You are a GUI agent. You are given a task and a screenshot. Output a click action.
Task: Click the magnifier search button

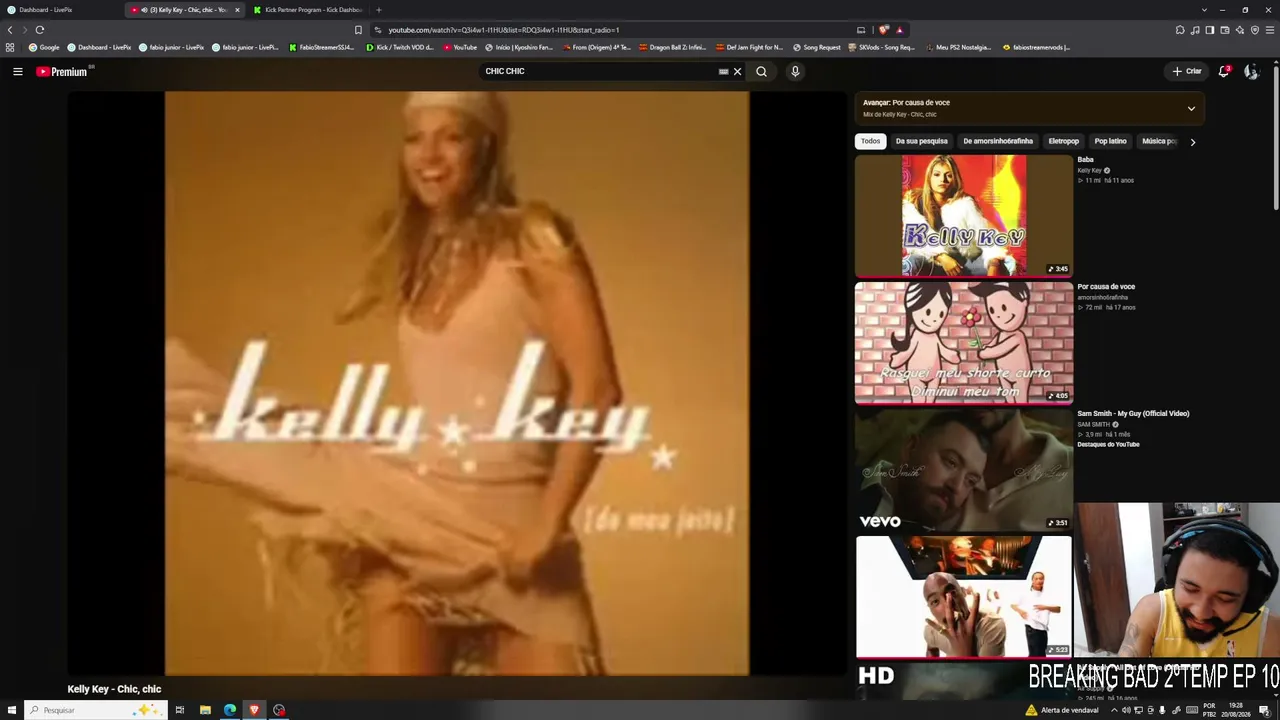pyautogui.click(x=761, y=72)
